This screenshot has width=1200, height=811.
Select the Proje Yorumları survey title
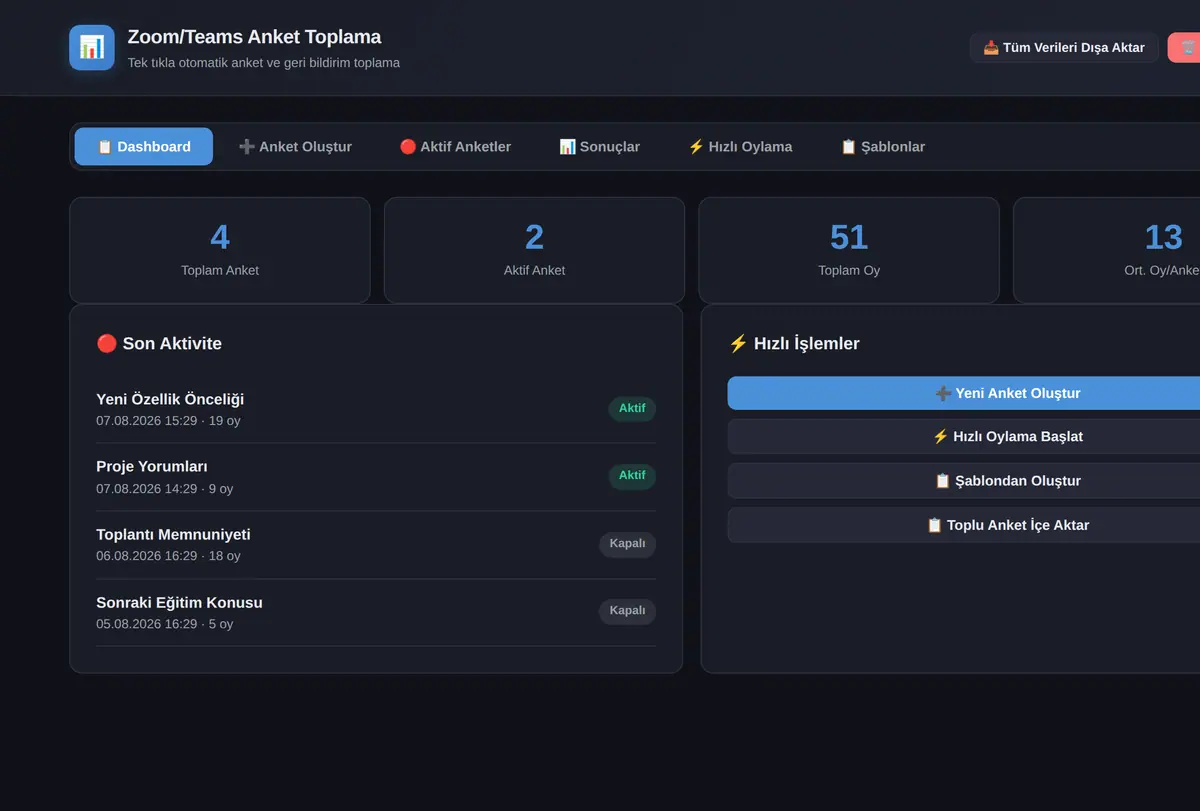152,466
